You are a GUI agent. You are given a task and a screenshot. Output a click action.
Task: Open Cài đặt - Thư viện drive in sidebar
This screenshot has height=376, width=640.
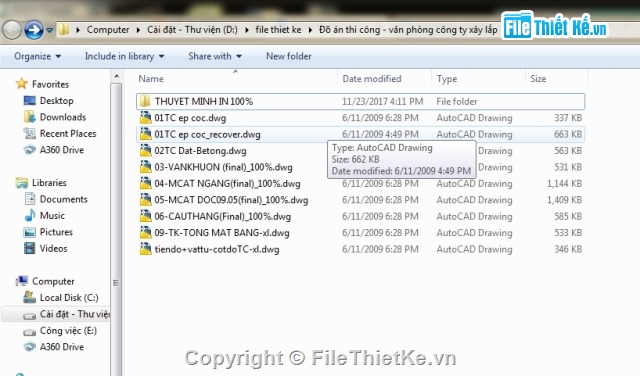click(75, 314)
